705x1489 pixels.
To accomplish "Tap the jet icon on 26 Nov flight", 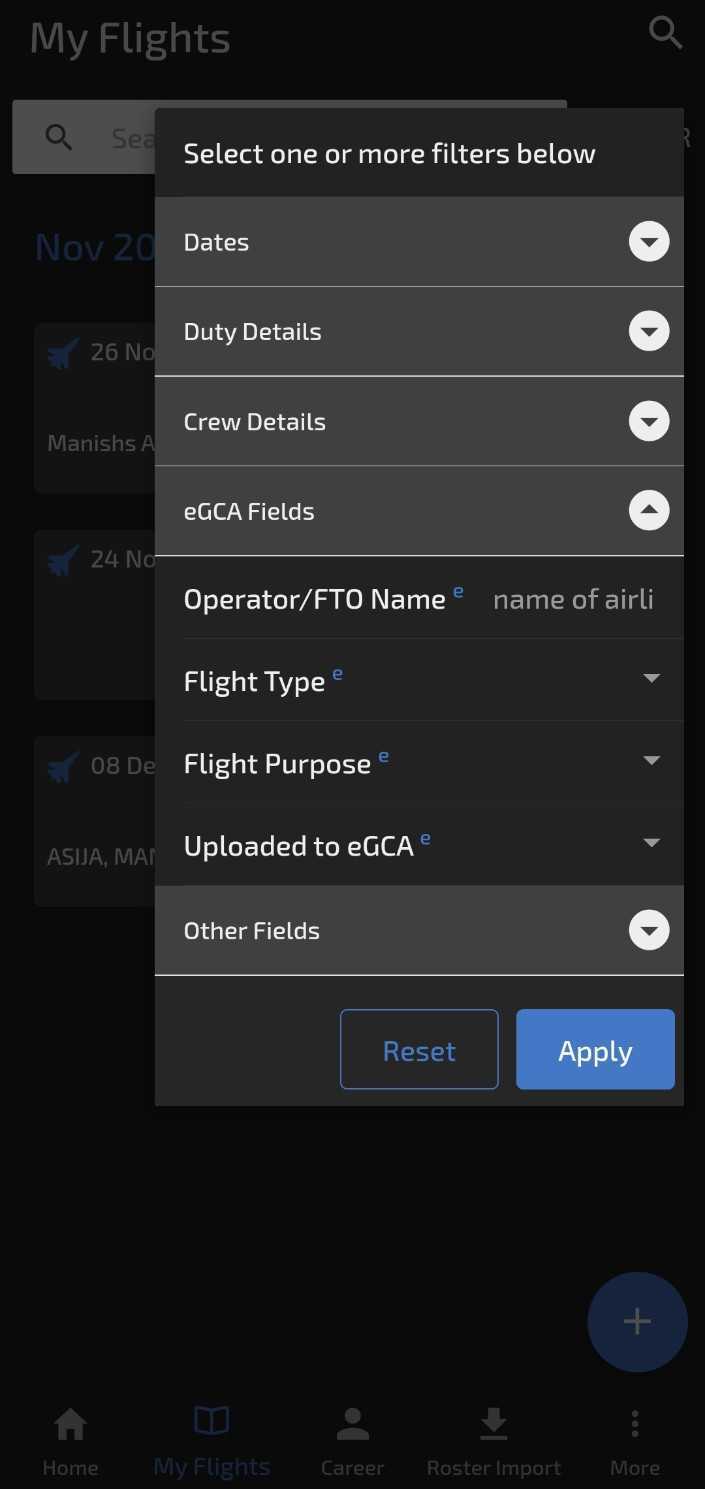I will pyautogui.click(x=63, y=353).
